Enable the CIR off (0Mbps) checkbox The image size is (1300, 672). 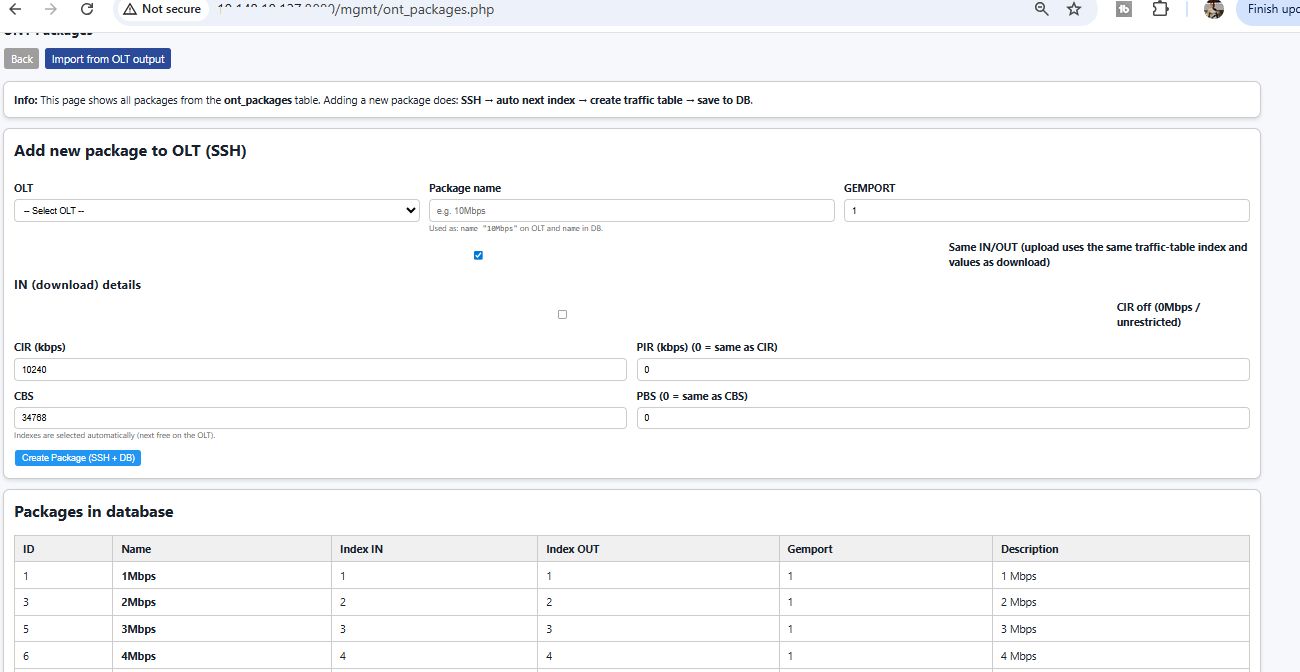562,313
